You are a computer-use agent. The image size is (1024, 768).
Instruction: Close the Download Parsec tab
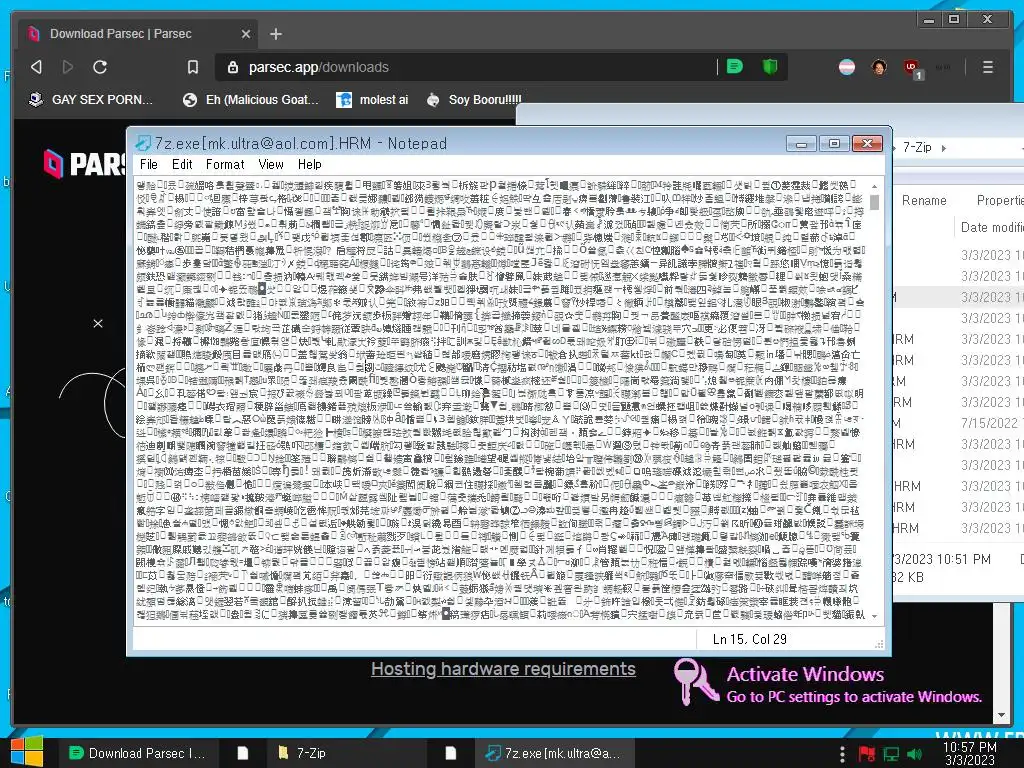(x=246, y=34)
